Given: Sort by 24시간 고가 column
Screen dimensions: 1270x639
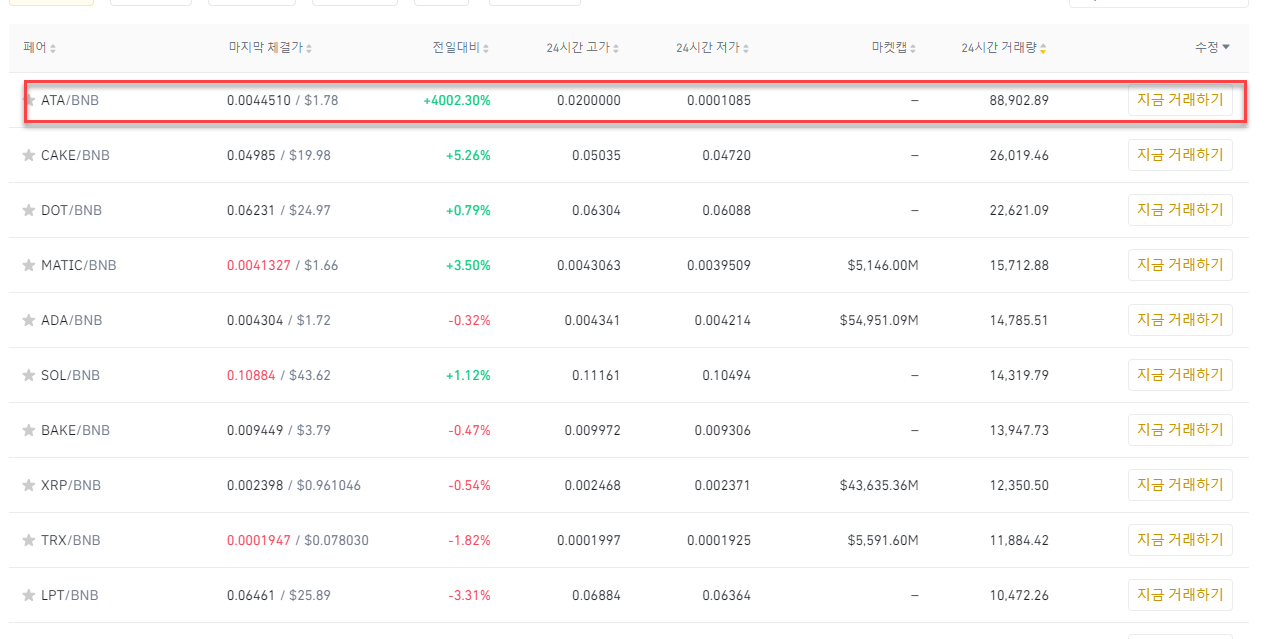Looking at the screenshot, I should (x=583, y=47).
